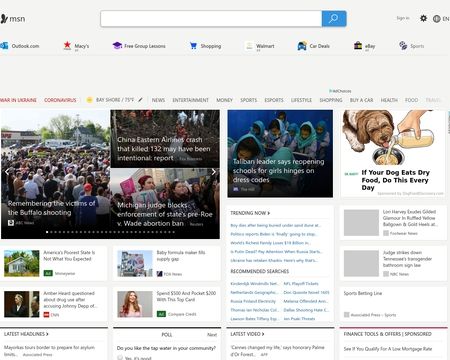Open Amber Heard article thumbnail
This screenshot has height=360, width=450.
22,304
